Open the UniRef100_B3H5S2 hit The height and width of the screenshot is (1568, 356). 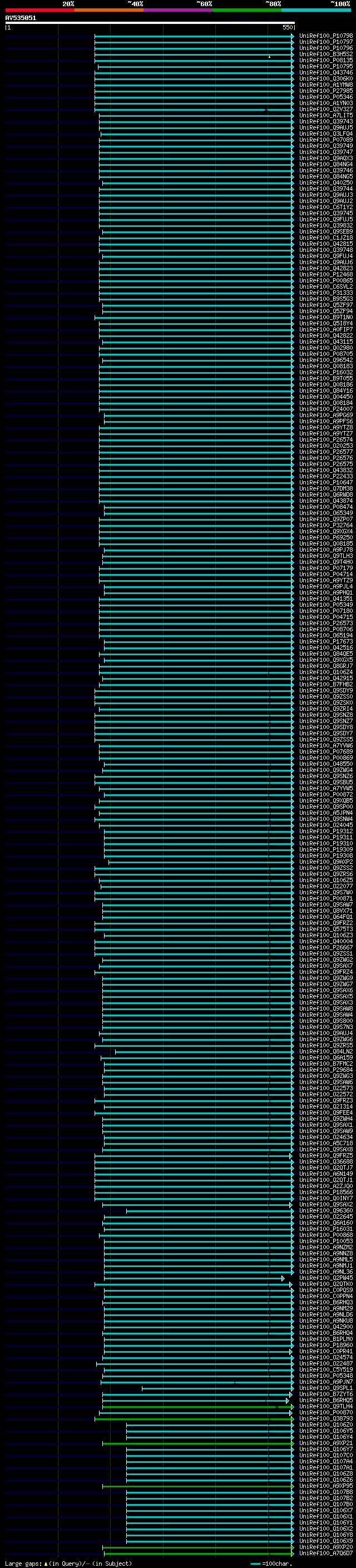pyautogui.click(x=325, y=54)
